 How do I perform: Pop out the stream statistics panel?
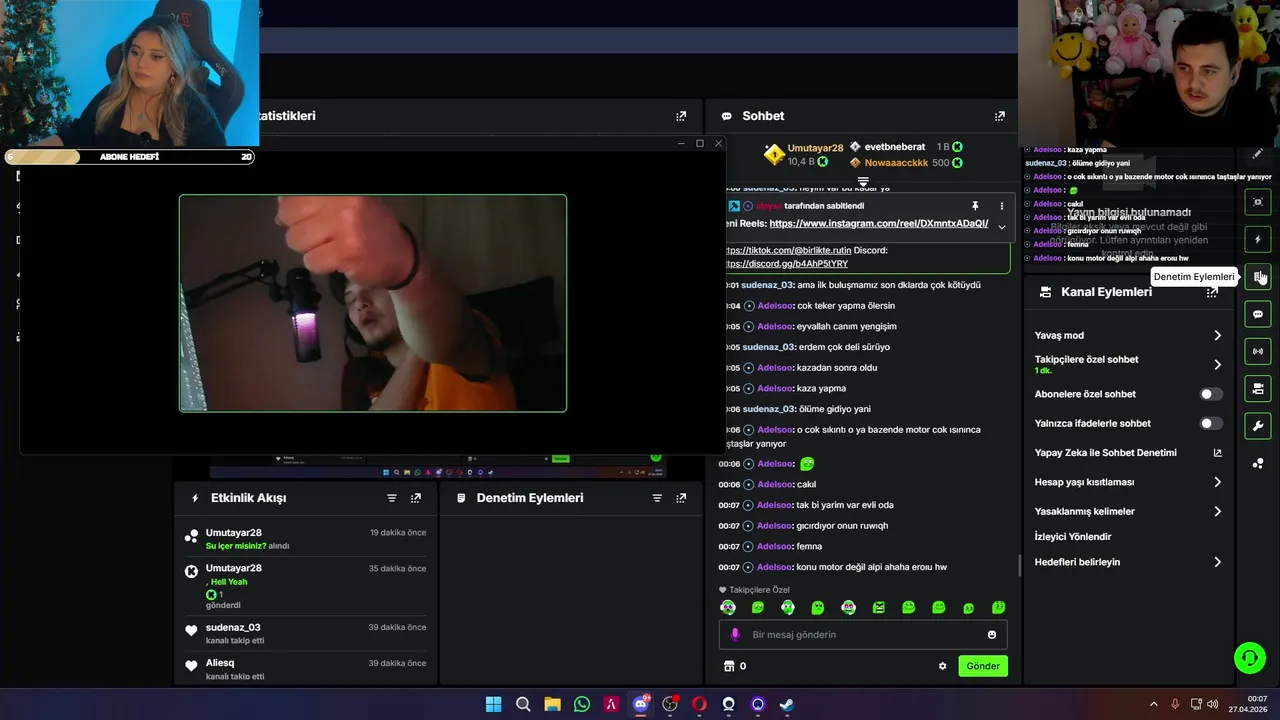[x=681, y=116]
